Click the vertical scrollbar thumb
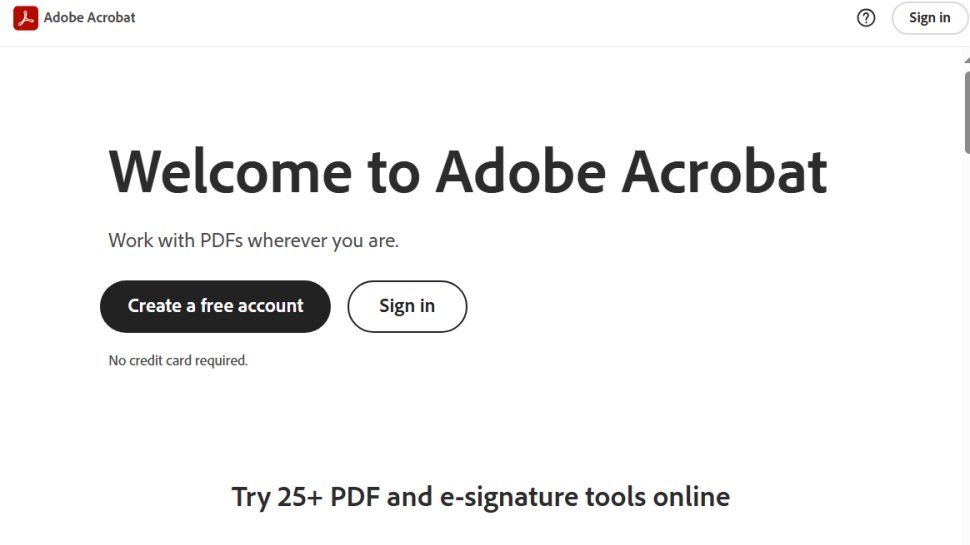The image size is (970, 545). pyautogui.click(x=966, y=112)
